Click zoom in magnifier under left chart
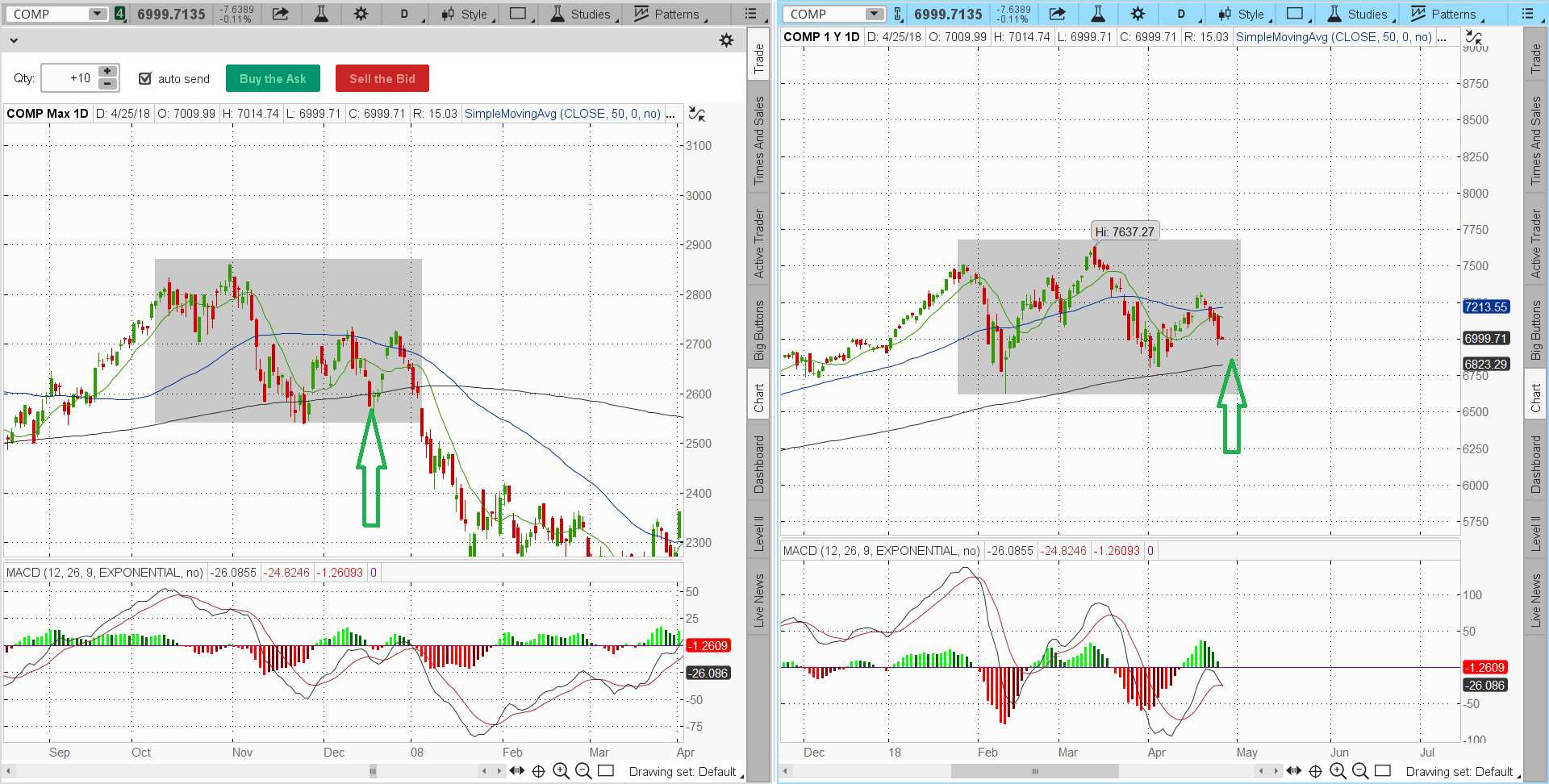This screenshot has width=1549, height=784. pos(561,771)
